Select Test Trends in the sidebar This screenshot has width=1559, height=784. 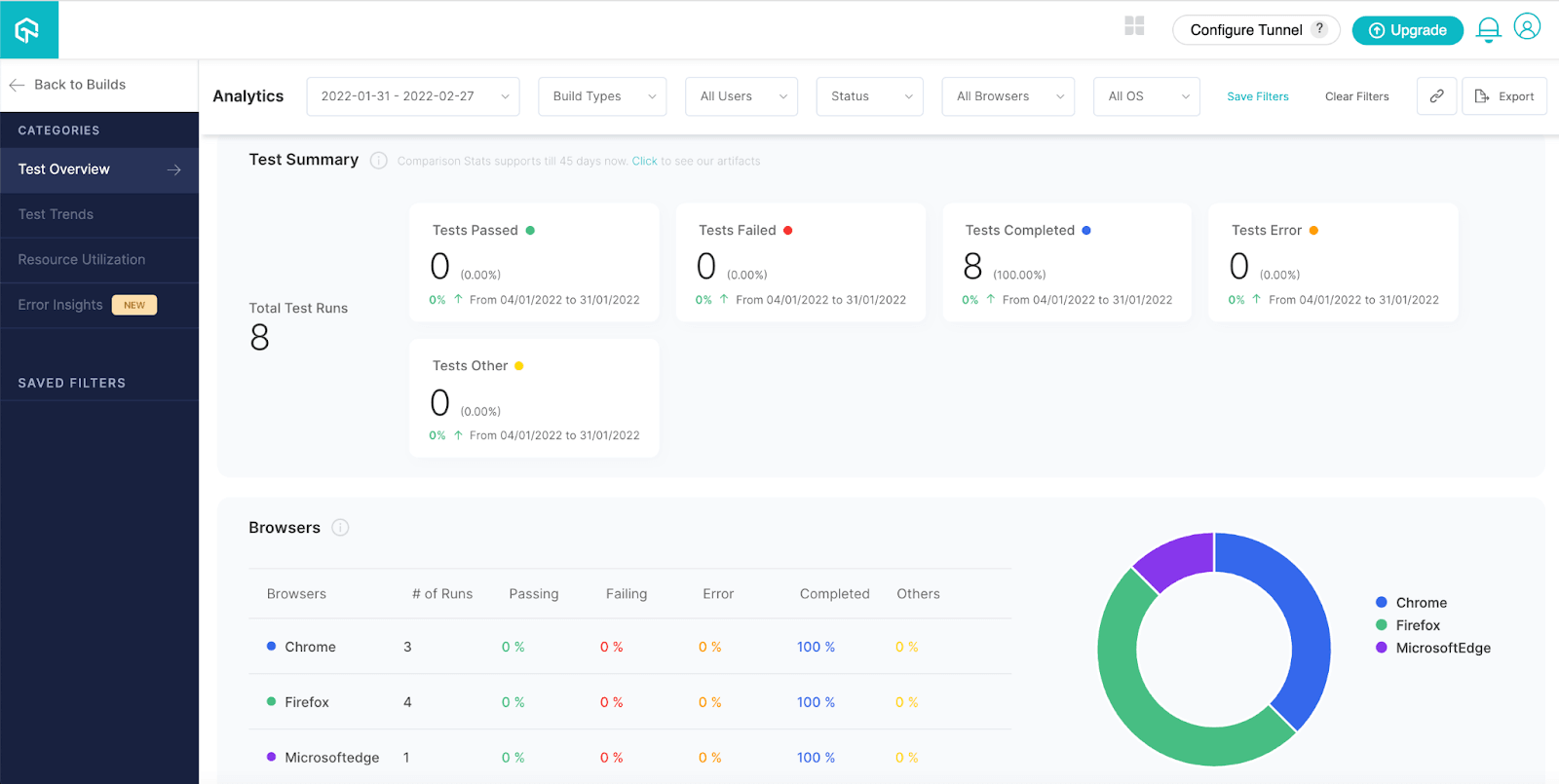coord(57,214)
